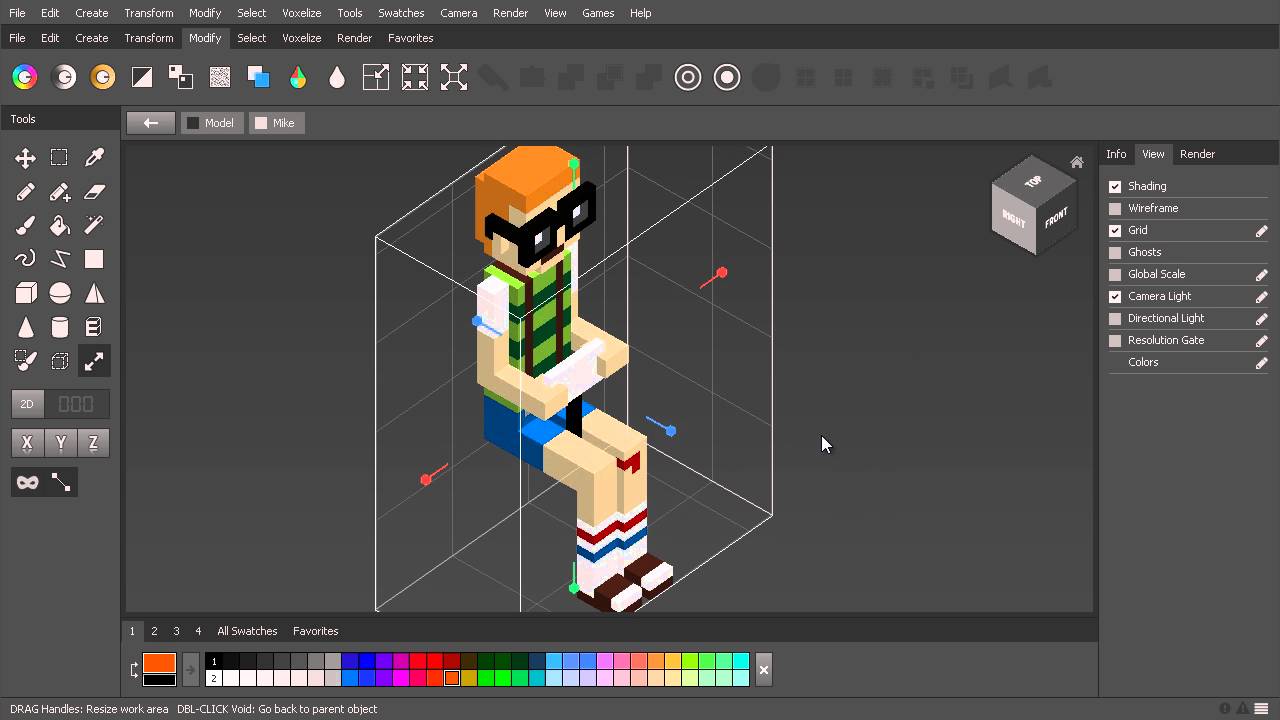Choose the cone primitive tool
1280x720 pixels.
tap(26, 327)
